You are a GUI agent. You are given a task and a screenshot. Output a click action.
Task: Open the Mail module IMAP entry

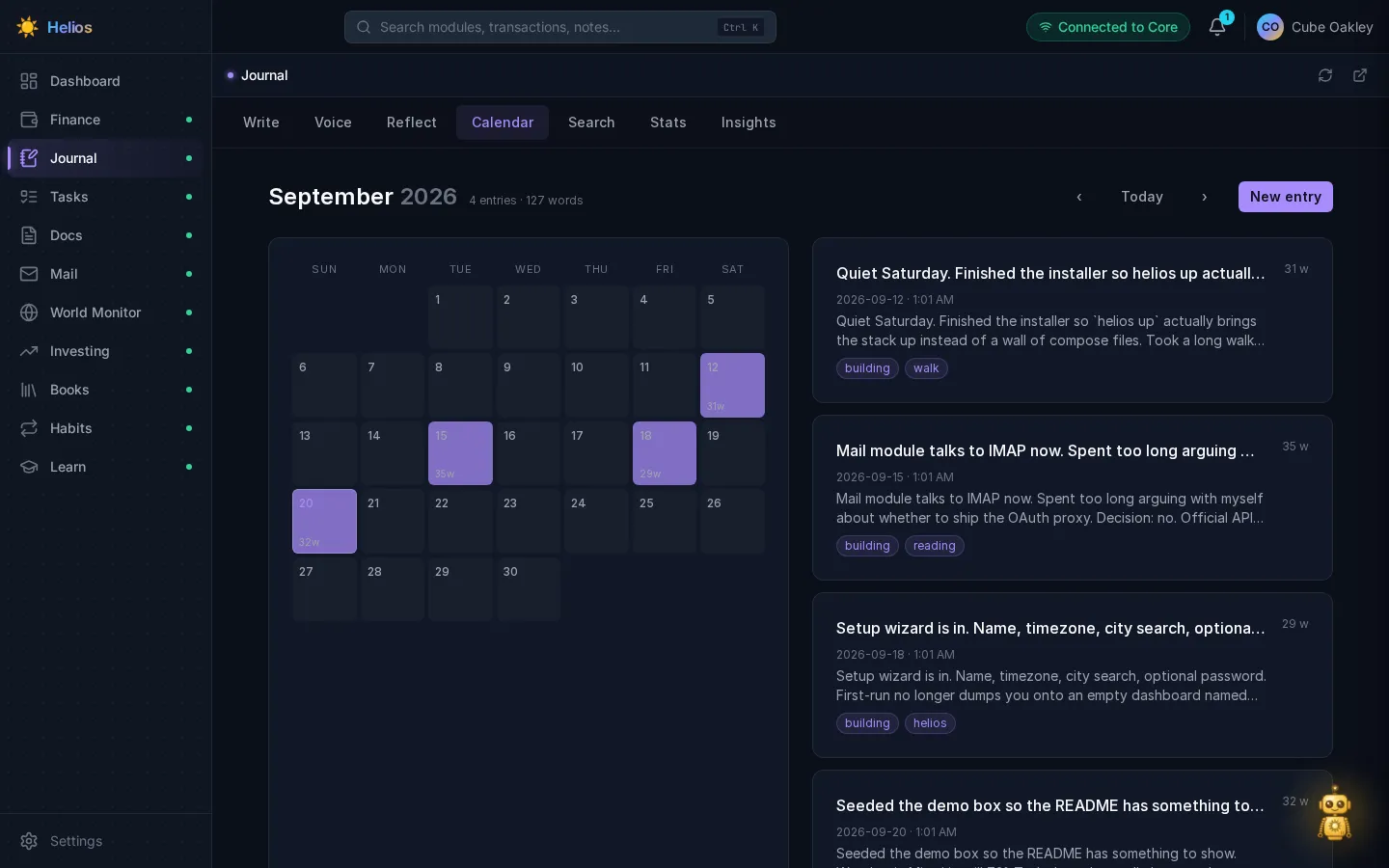pos(1073,498)
